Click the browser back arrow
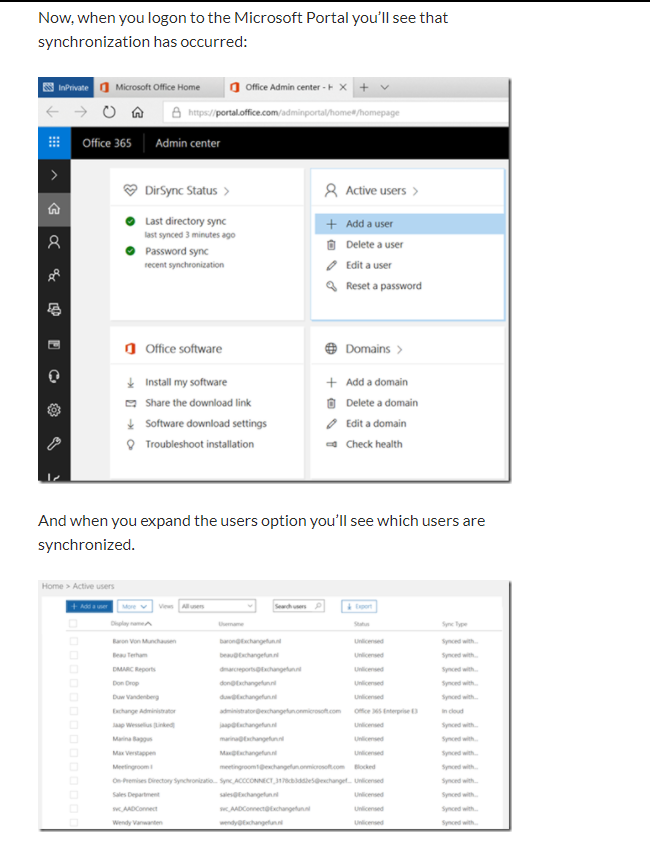650x854 pixels. (x=52, y=112)
